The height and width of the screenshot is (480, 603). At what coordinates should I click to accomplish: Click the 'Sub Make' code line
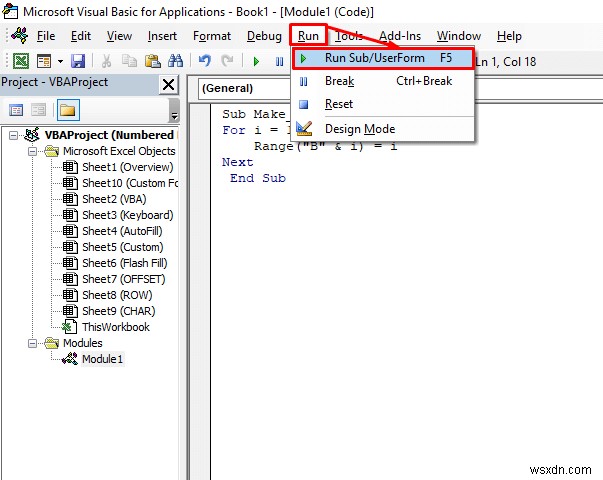pos(253,114)
